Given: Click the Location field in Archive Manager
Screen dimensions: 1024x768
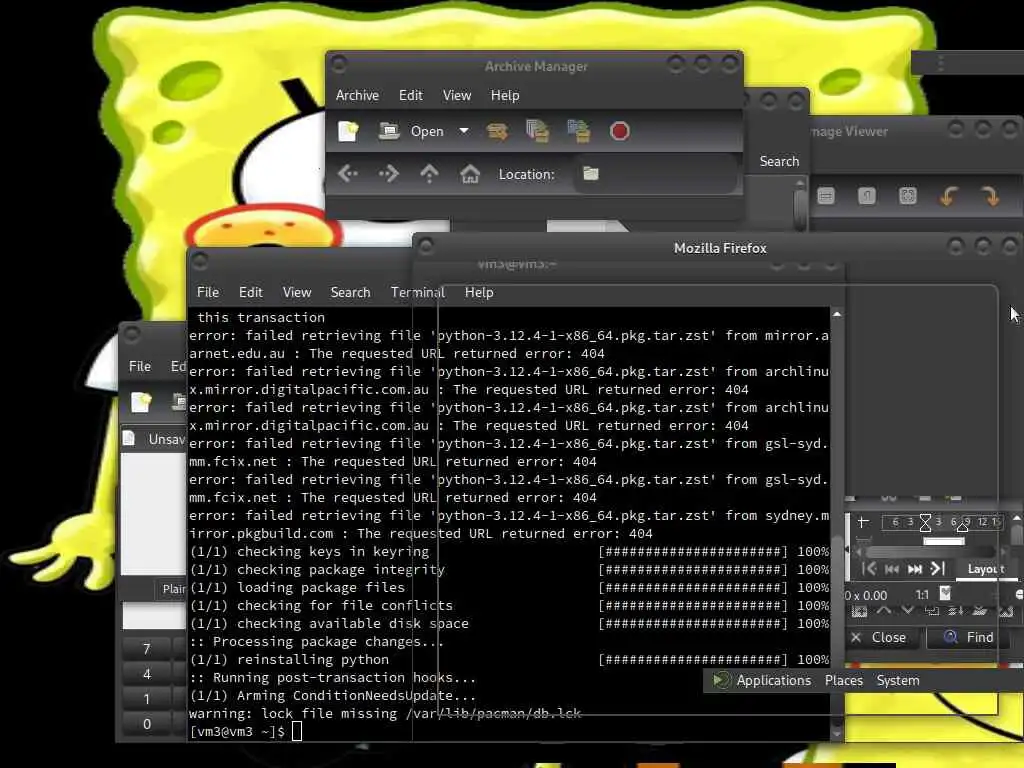Looking at the screenshot, I should tap(656, 174).
